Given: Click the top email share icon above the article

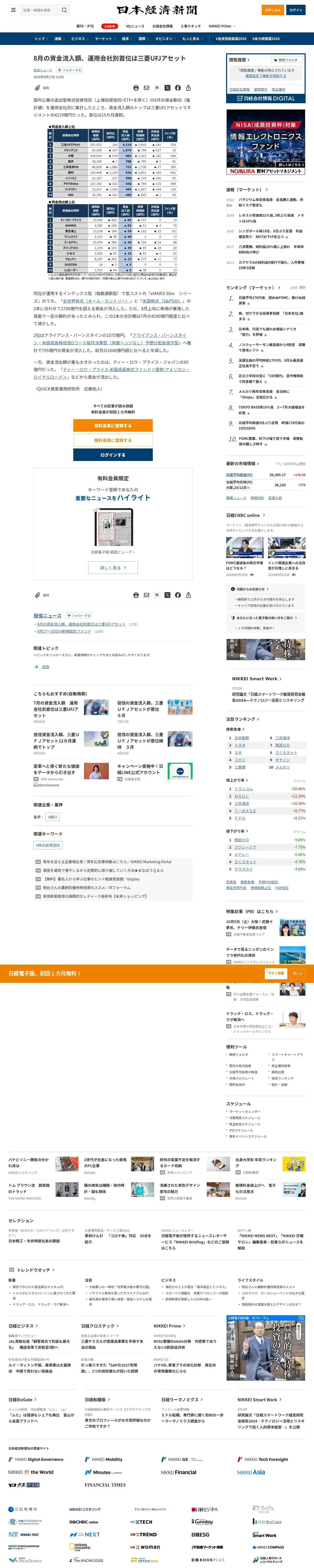Looking at the screenshot, I should pyautogui.click(x=146, y=88).
